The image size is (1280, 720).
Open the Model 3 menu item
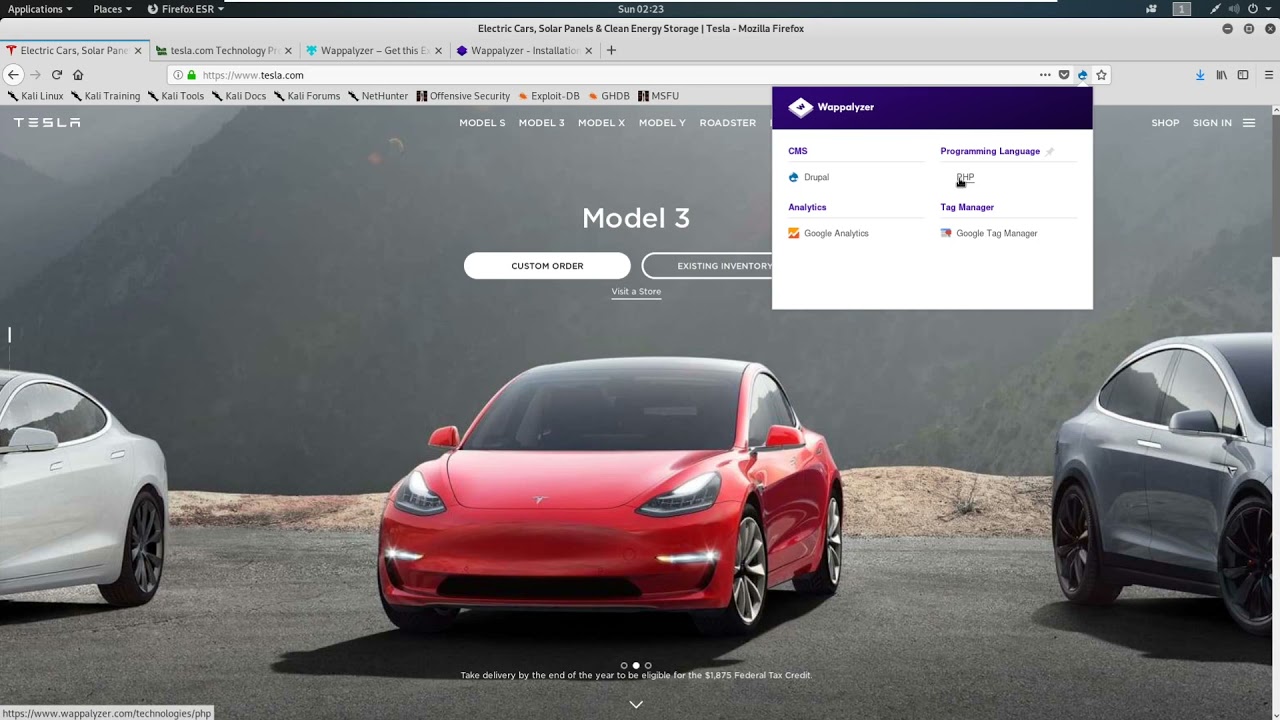point(542,123)
